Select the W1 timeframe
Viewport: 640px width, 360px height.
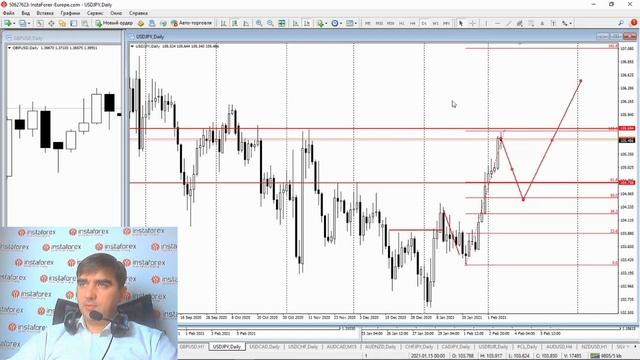435,23
